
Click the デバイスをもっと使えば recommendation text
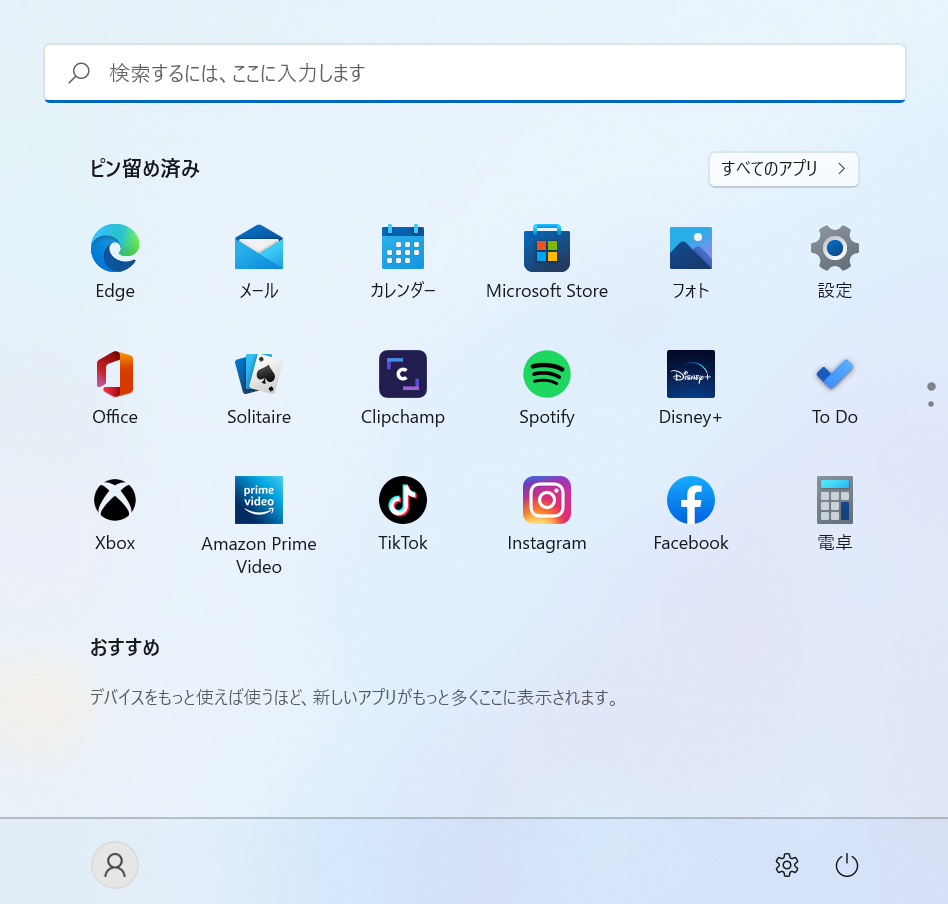click(354, 697)
